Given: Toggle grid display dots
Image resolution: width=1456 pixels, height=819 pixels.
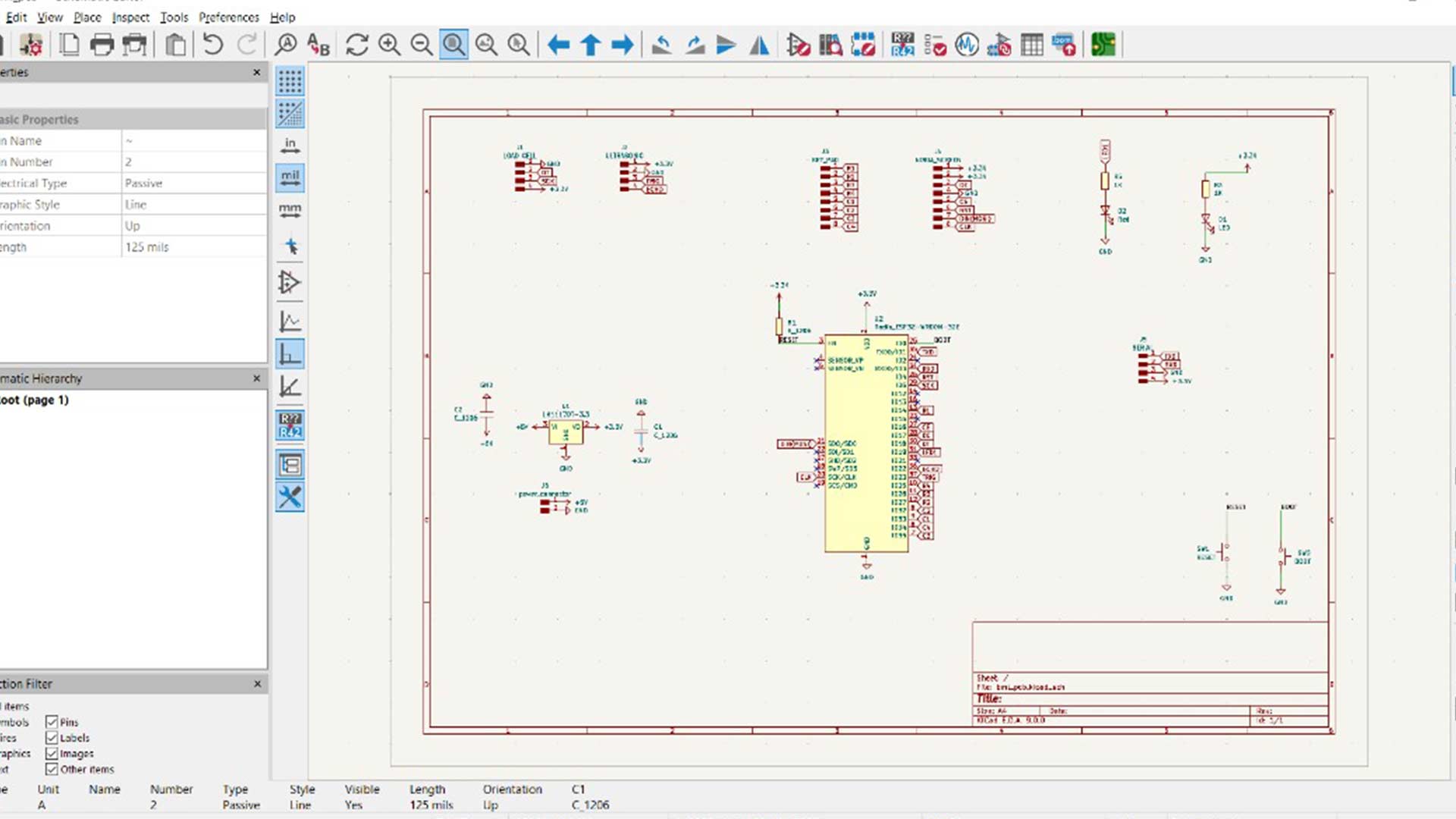Looking at the screenshot, I should coord(290,81).
